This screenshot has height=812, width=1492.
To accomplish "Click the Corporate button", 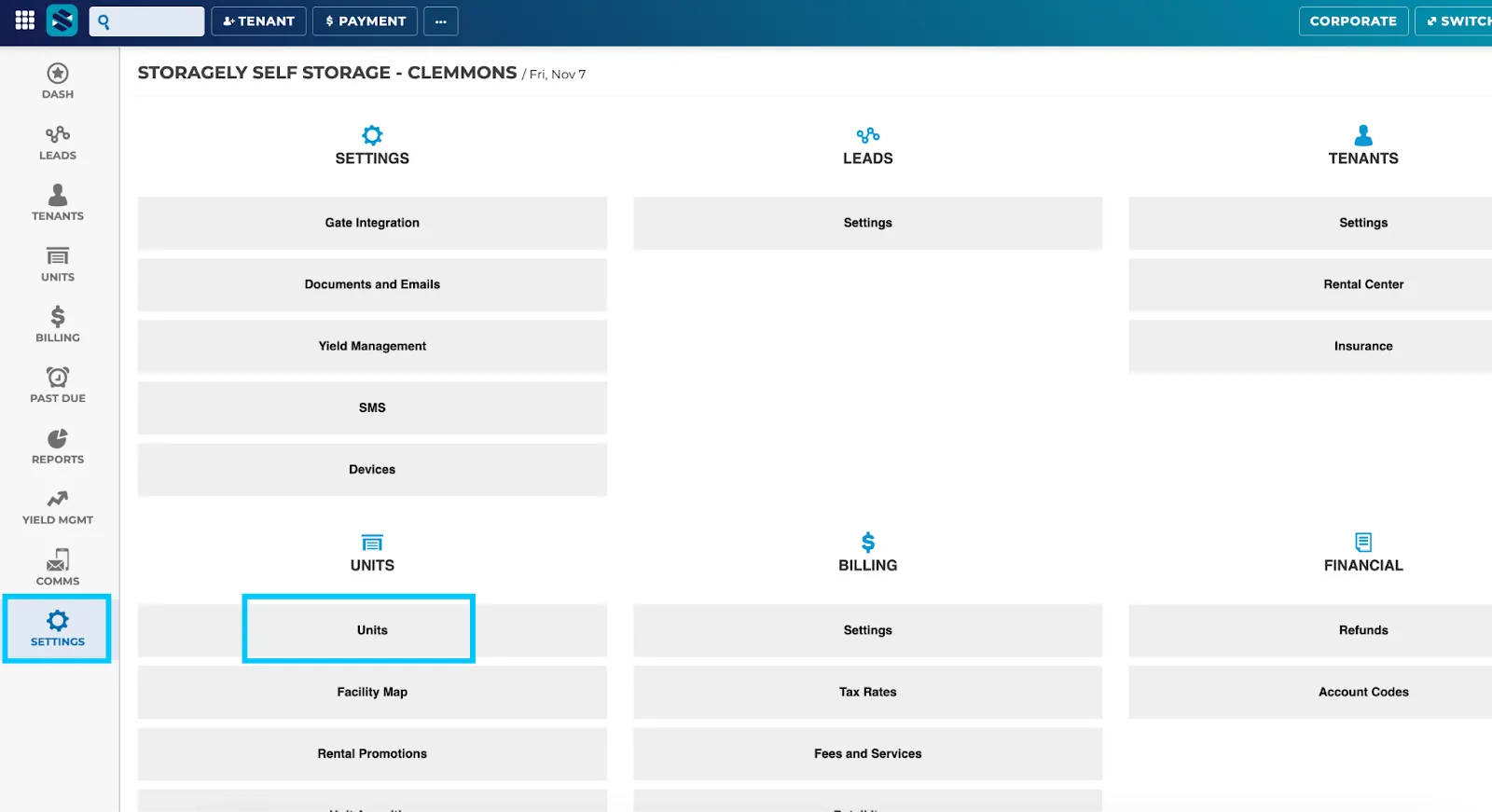I will (x=1353, y=21).
